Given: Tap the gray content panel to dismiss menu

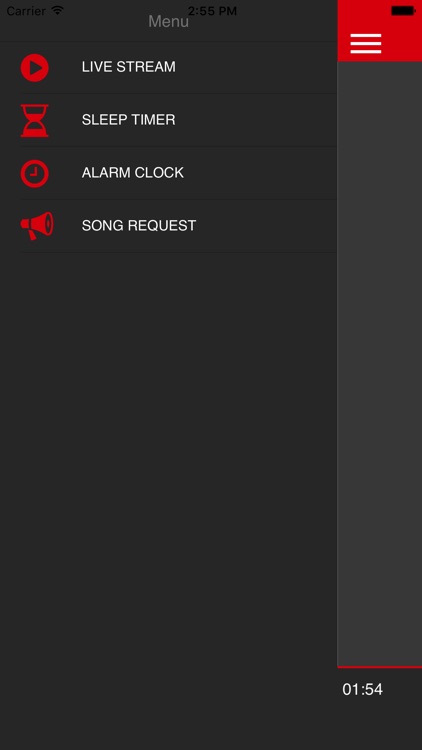Looking at the screenshot, I should click(379, 364).
